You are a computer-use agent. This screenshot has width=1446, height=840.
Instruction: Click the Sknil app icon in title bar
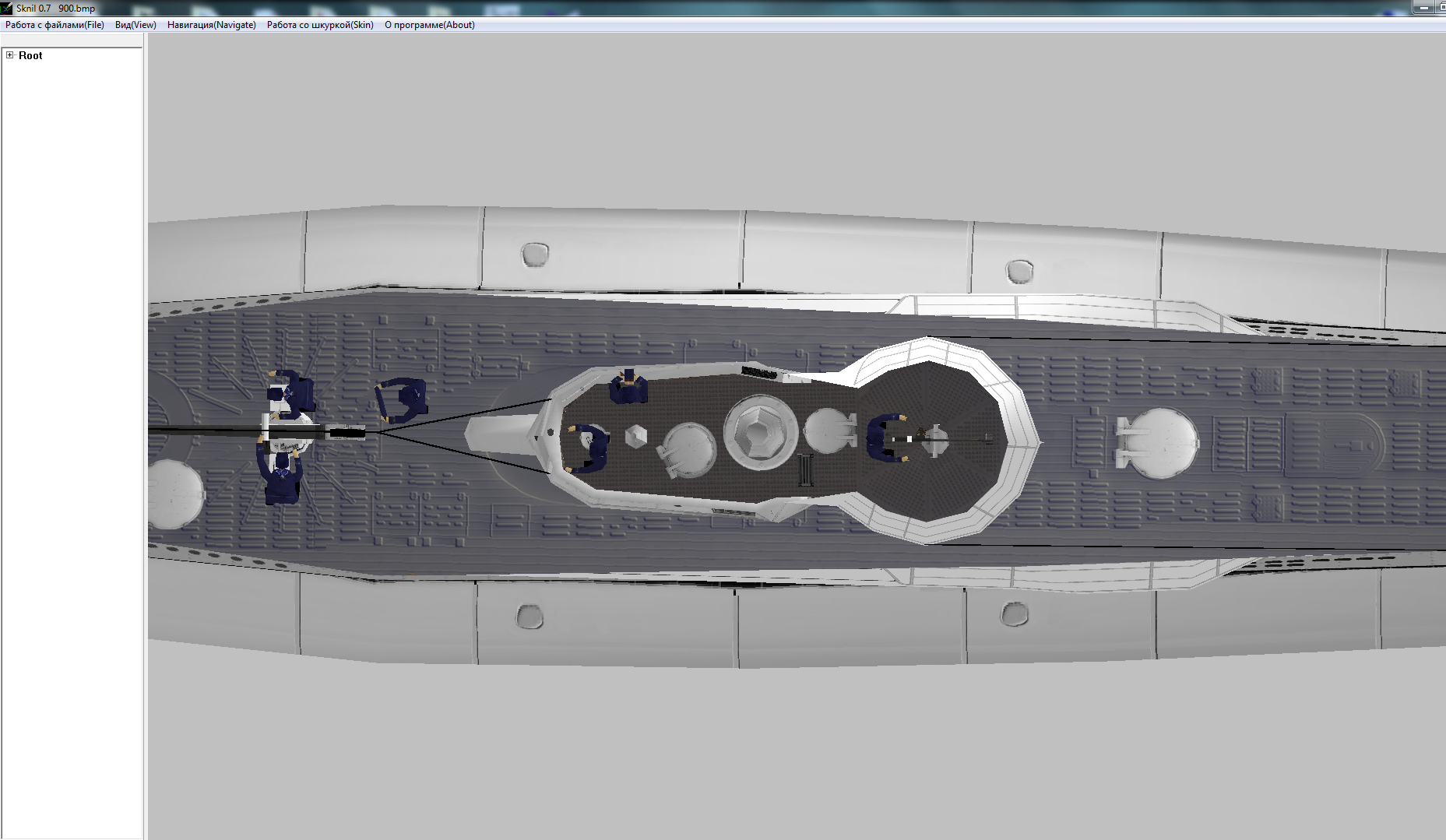tap(7, 8)
